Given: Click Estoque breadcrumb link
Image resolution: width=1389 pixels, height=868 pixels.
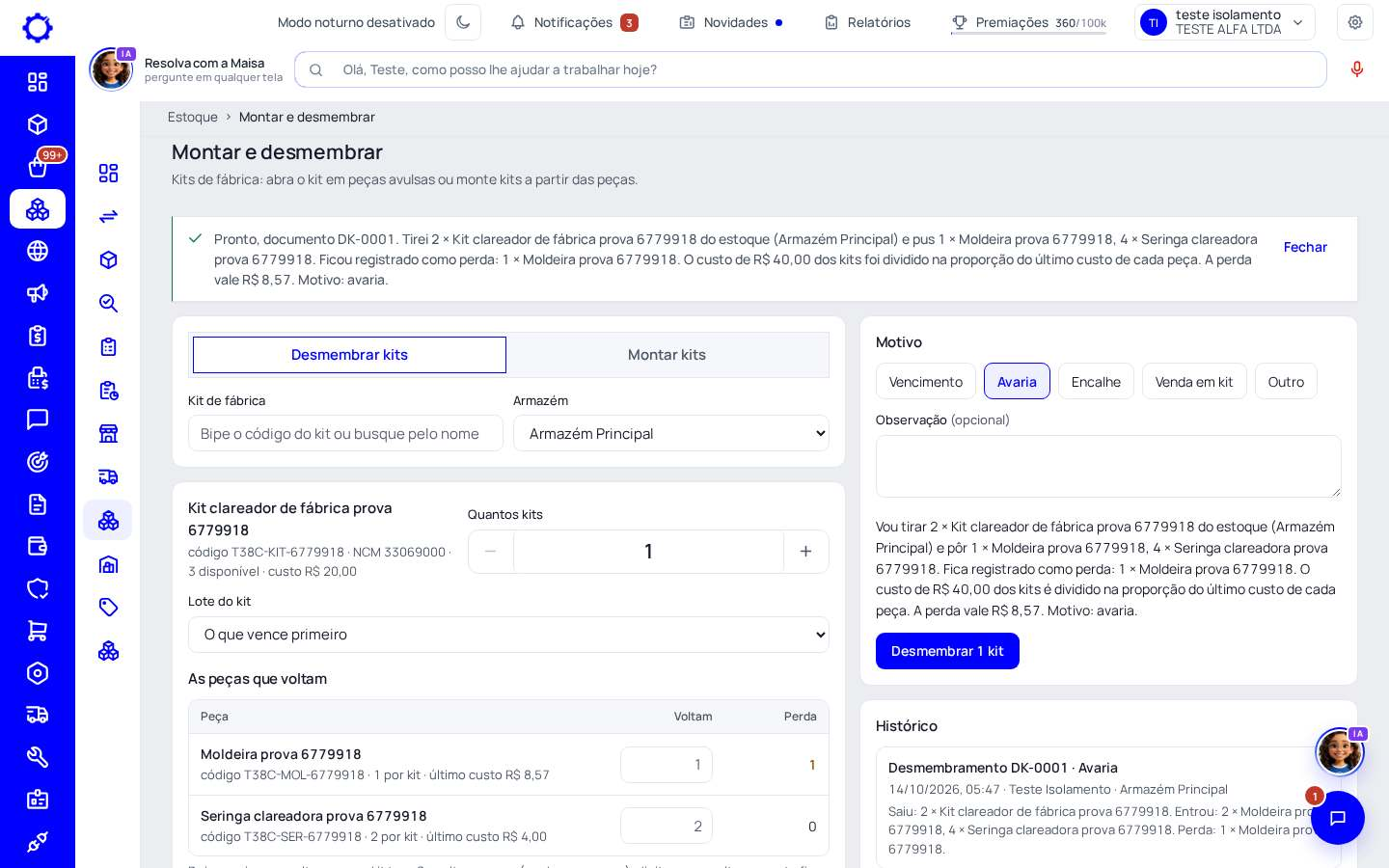Looking at the screenshot, I should click(193, 117).
